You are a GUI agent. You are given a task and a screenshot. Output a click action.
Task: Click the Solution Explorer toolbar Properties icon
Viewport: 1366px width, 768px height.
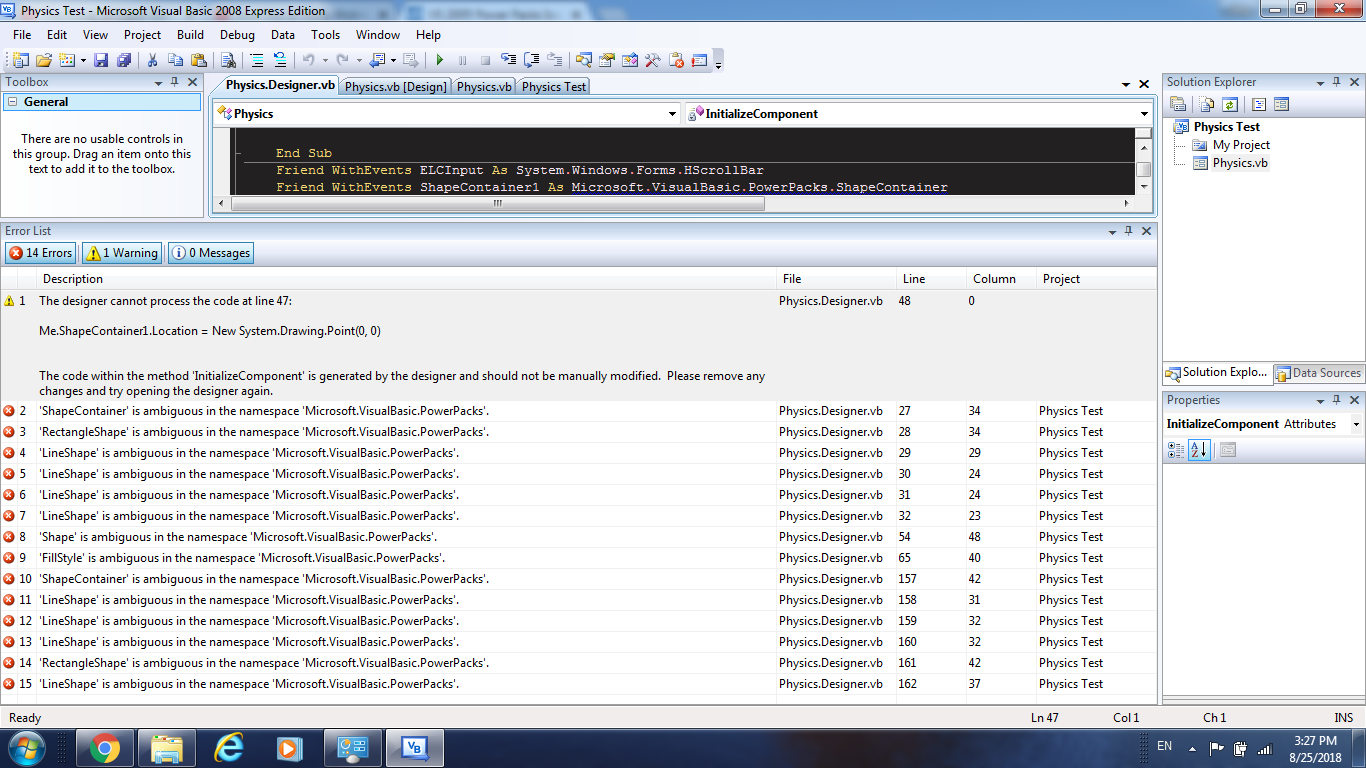(1178, 104)
